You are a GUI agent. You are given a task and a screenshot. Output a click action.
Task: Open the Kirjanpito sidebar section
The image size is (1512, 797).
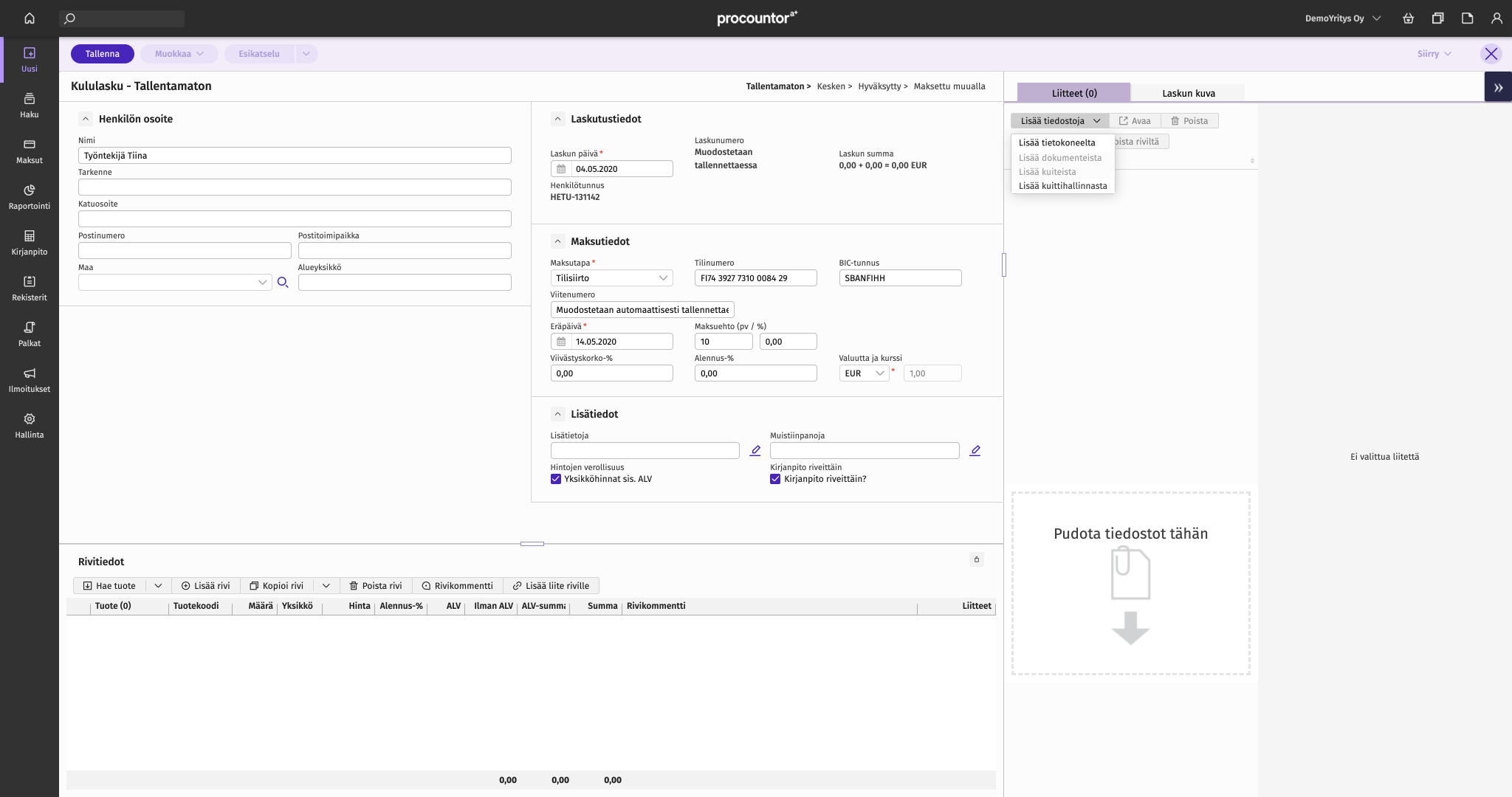[30, 242]
